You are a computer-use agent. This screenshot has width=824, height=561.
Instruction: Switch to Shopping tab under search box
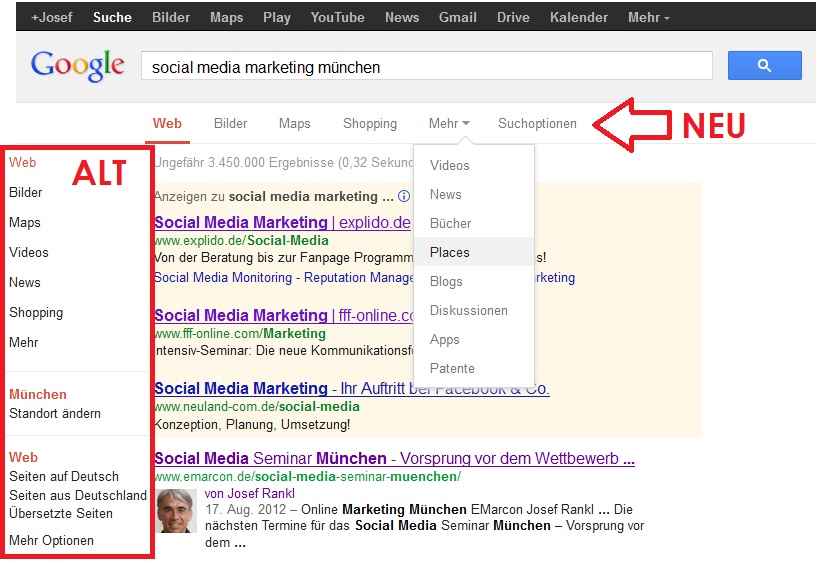click(370, 123)
